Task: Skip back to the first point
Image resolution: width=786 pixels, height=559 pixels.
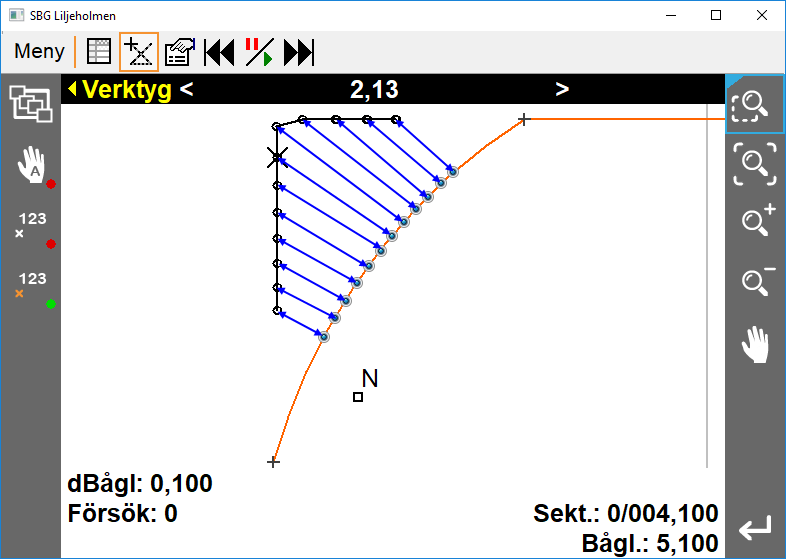Action: 219,52
